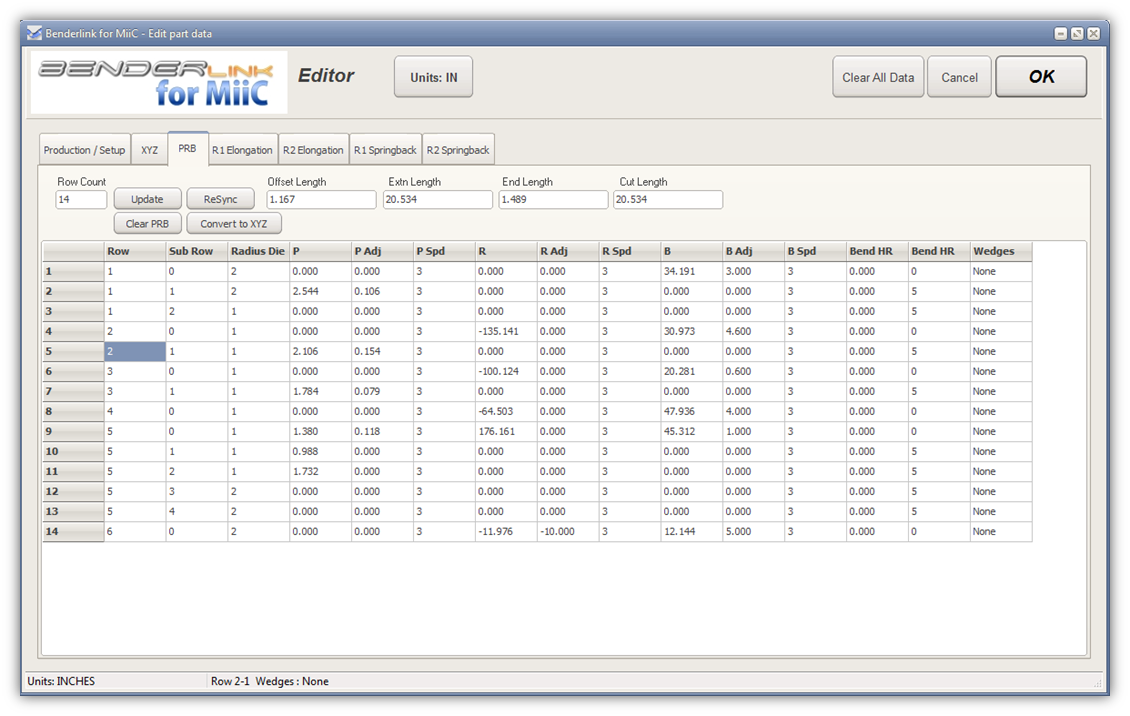The width and height of the screenshot is (1130, 716).
Task: Switch to the Production / Setup tab
Action: tap(84, 150)
